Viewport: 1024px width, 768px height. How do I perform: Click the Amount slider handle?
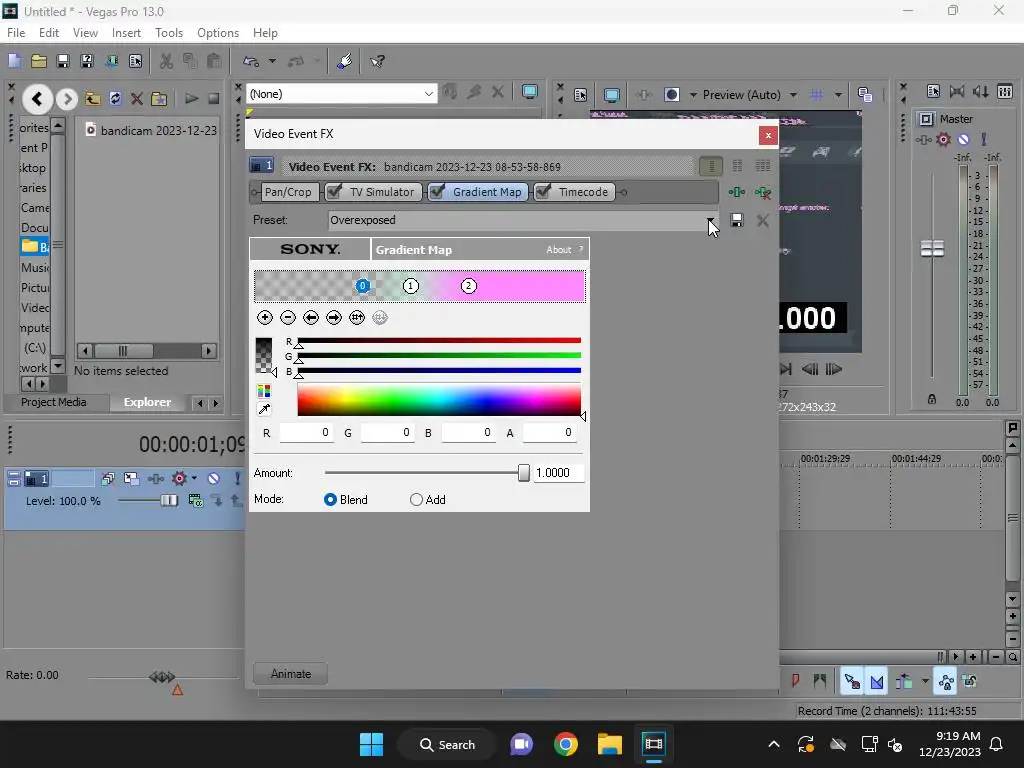tap(523, 473)
